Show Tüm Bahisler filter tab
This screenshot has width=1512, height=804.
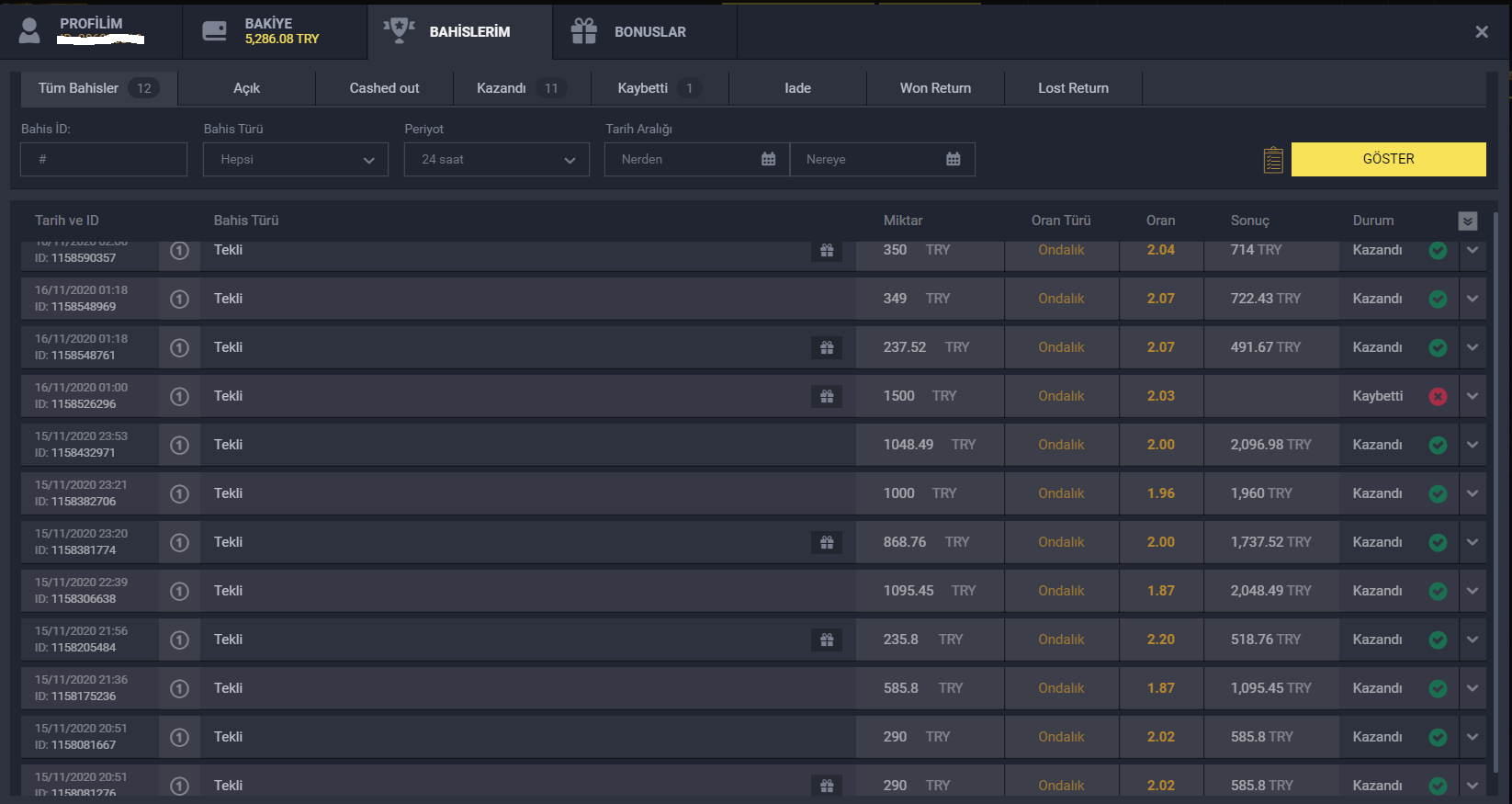(x=98, y=88)
